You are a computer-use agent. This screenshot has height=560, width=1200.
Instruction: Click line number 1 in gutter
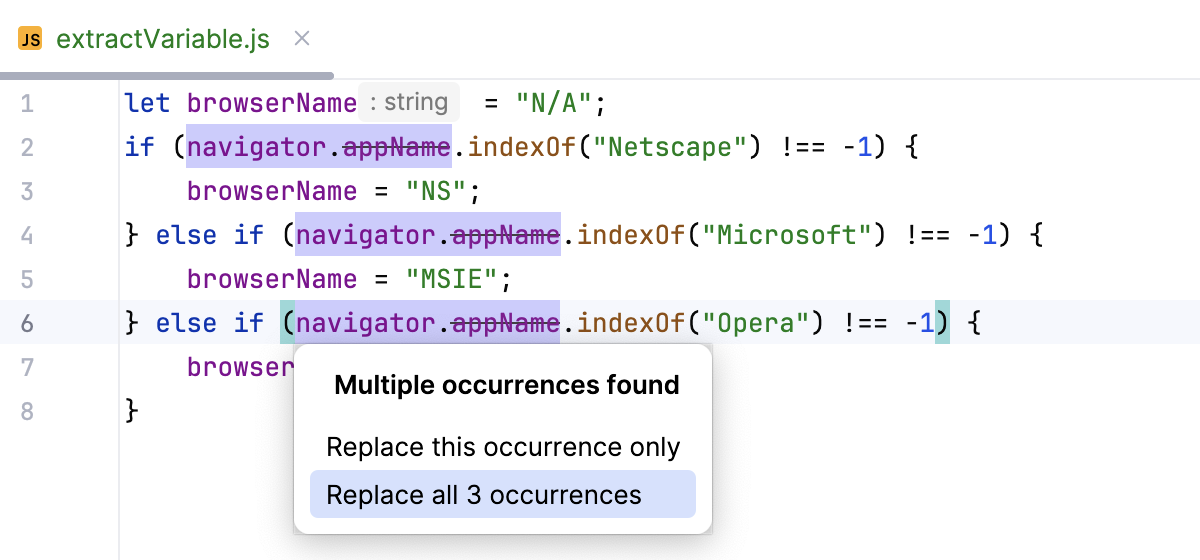27,103
